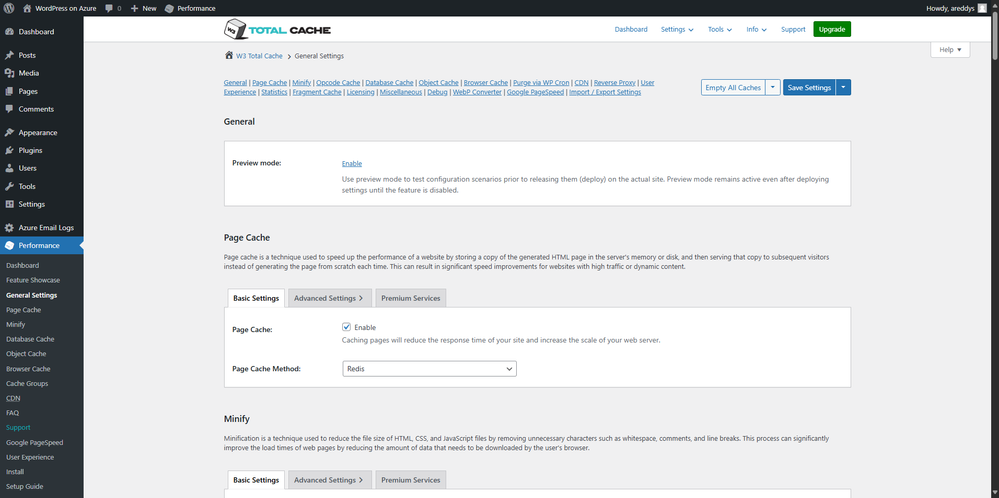Click the W3 Total Cache logo

(278, 29)
